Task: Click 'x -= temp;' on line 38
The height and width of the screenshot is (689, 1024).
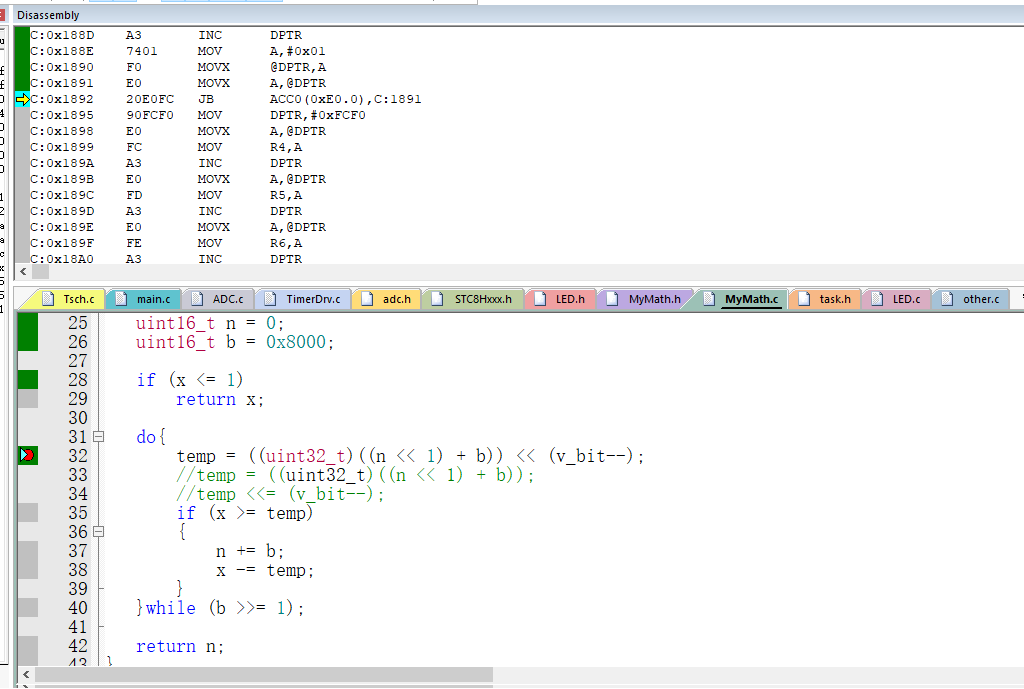Action: tap(264, 570)
